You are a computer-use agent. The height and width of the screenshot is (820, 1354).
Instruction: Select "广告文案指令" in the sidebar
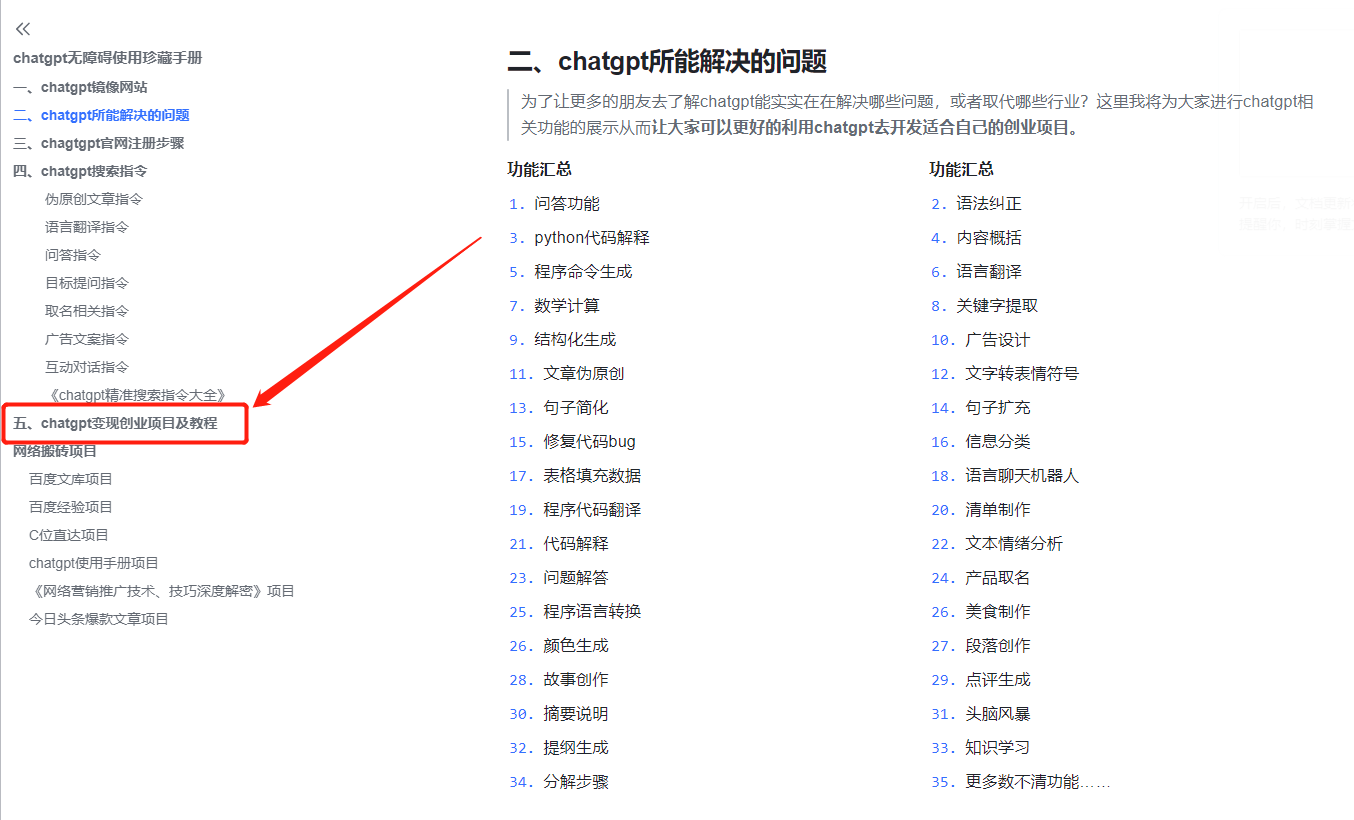click(93, 338)
